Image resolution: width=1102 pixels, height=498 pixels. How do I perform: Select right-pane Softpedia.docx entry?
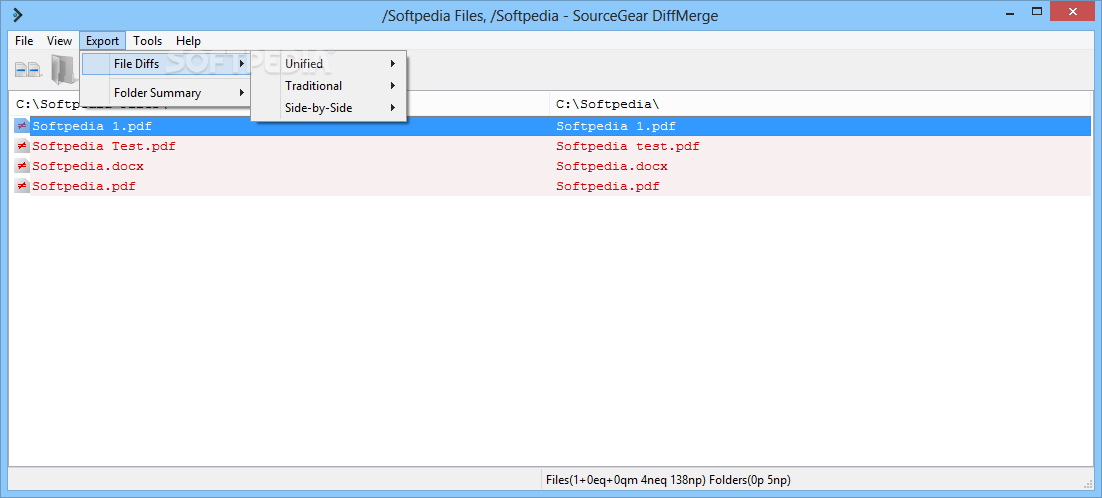pyautogui.click(x=611, y=166)
